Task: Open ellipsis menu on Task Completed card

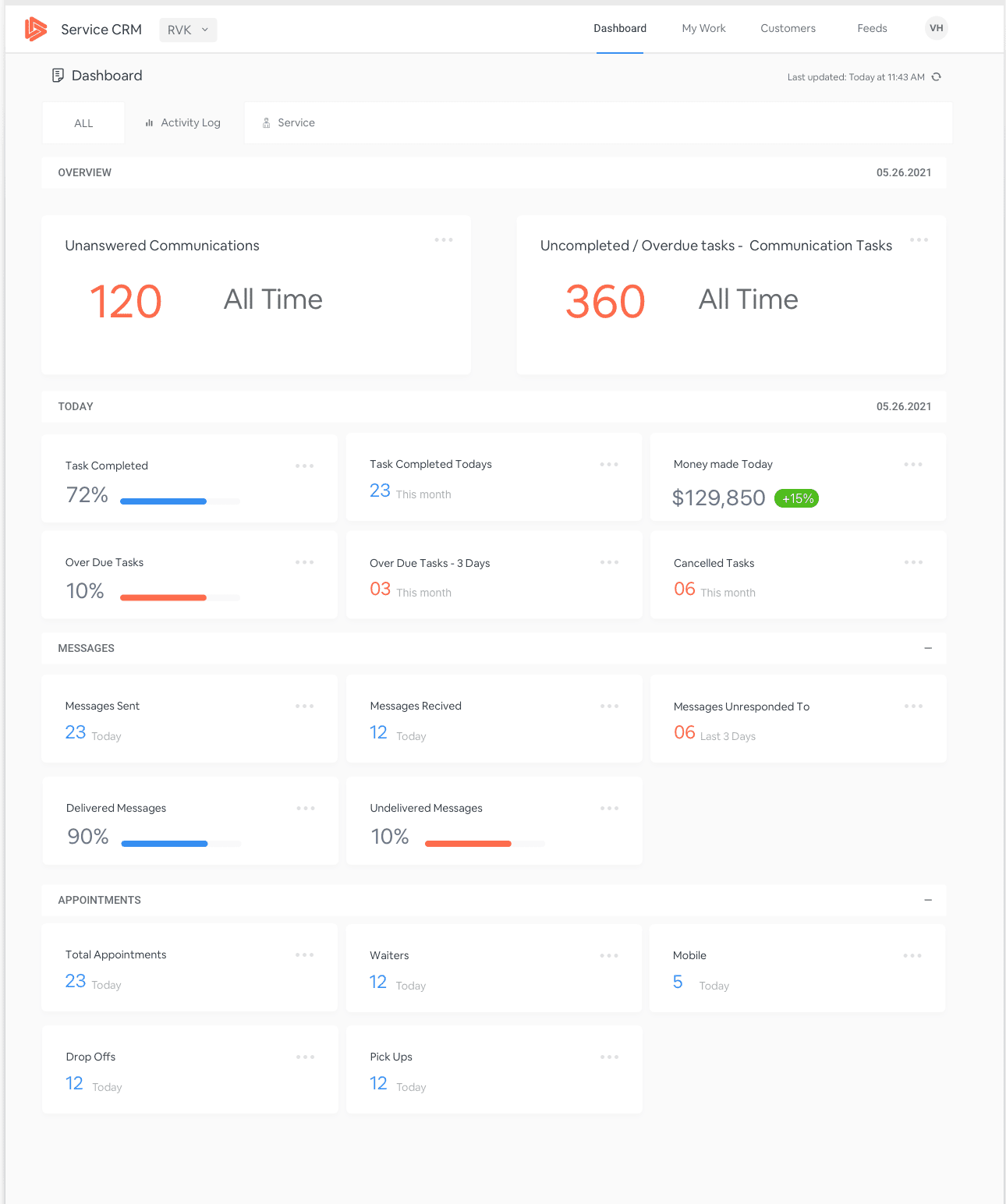Action: coord(304,466)
